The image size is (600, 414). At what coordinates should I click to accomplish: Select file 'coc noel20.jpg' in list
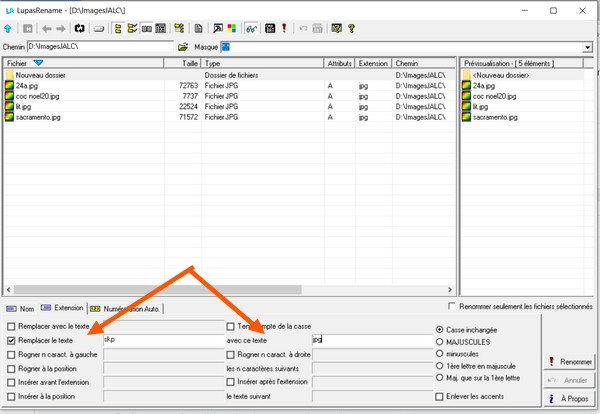coord(38,96)
